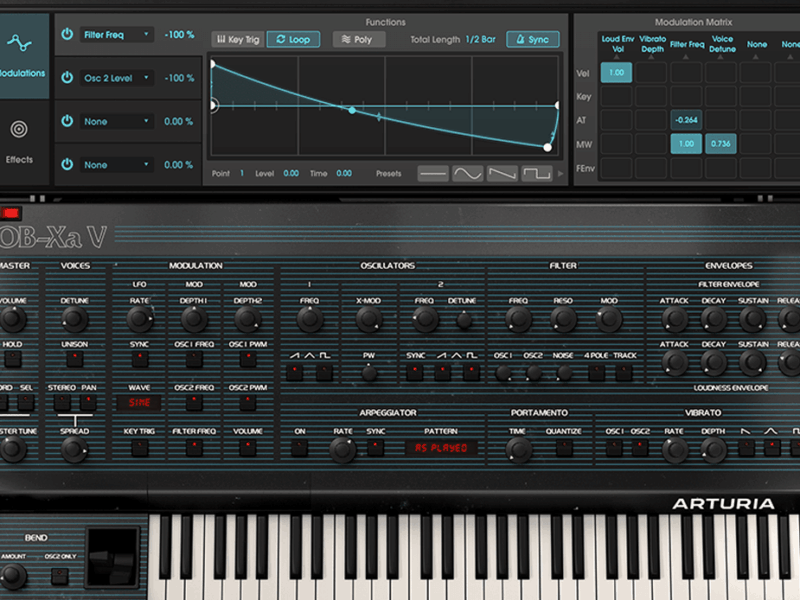The image size is (800, 600).
Task: Select the sine wave function preset
Action: click(x=468, y=173)
